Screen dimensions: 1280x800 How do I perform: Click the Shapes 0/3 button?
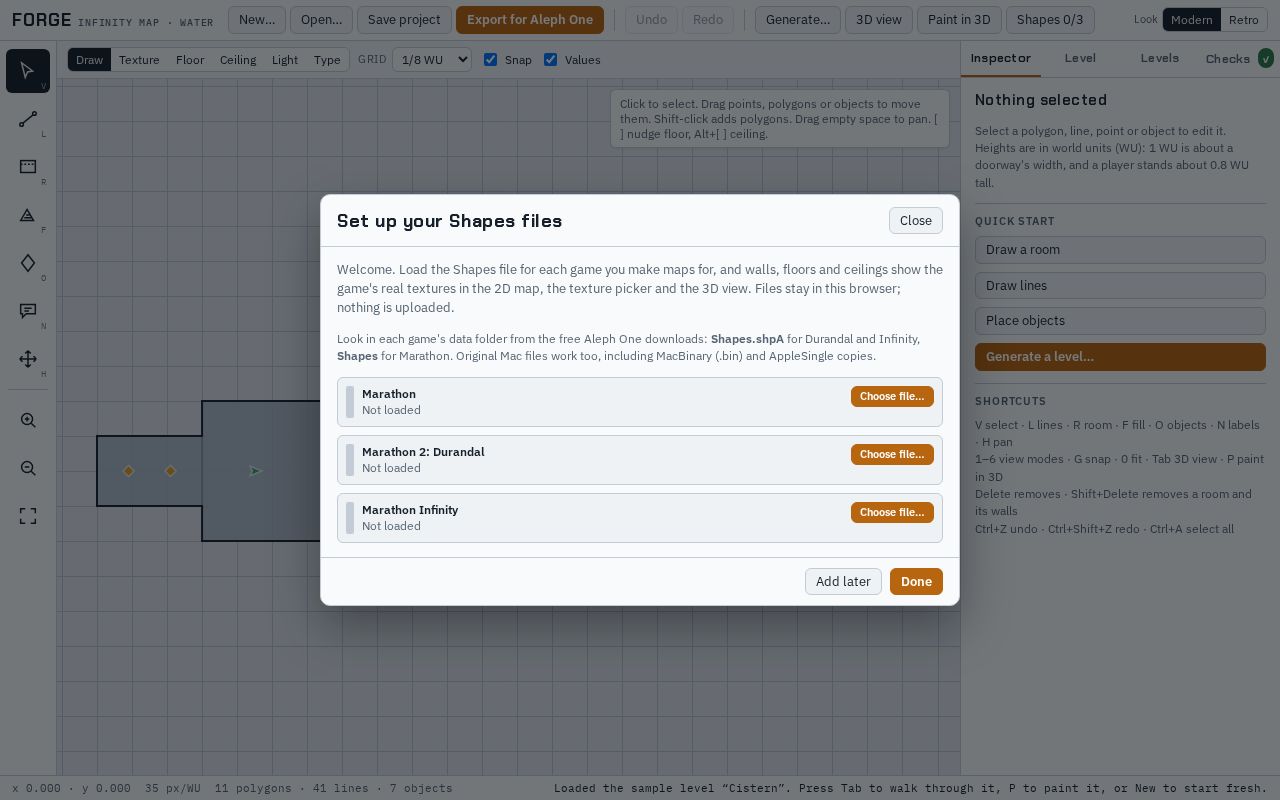(1050, 20)
